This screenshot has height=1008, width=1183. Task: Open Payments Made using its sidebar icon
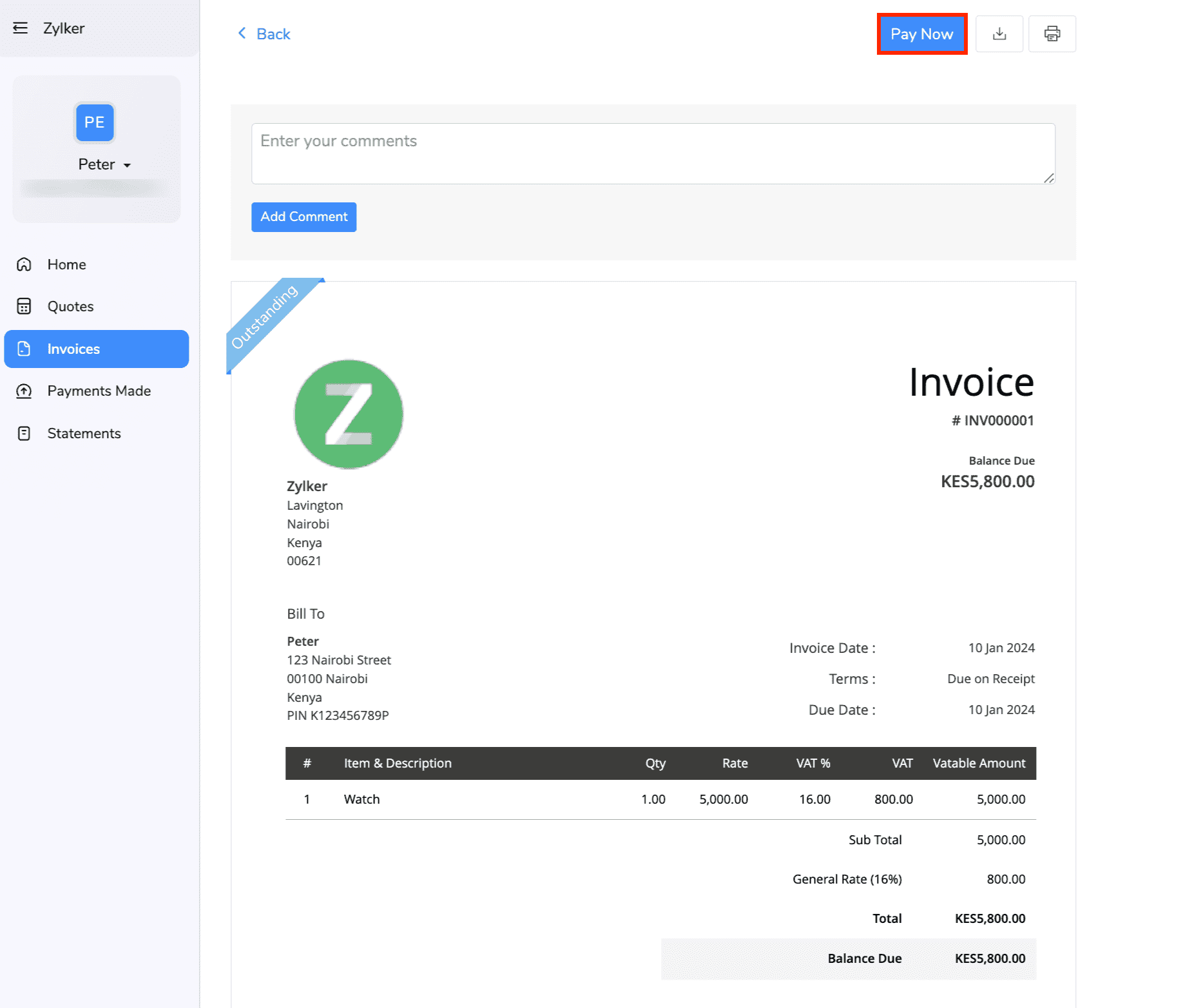pyautogui.click(x=23, y=391)
